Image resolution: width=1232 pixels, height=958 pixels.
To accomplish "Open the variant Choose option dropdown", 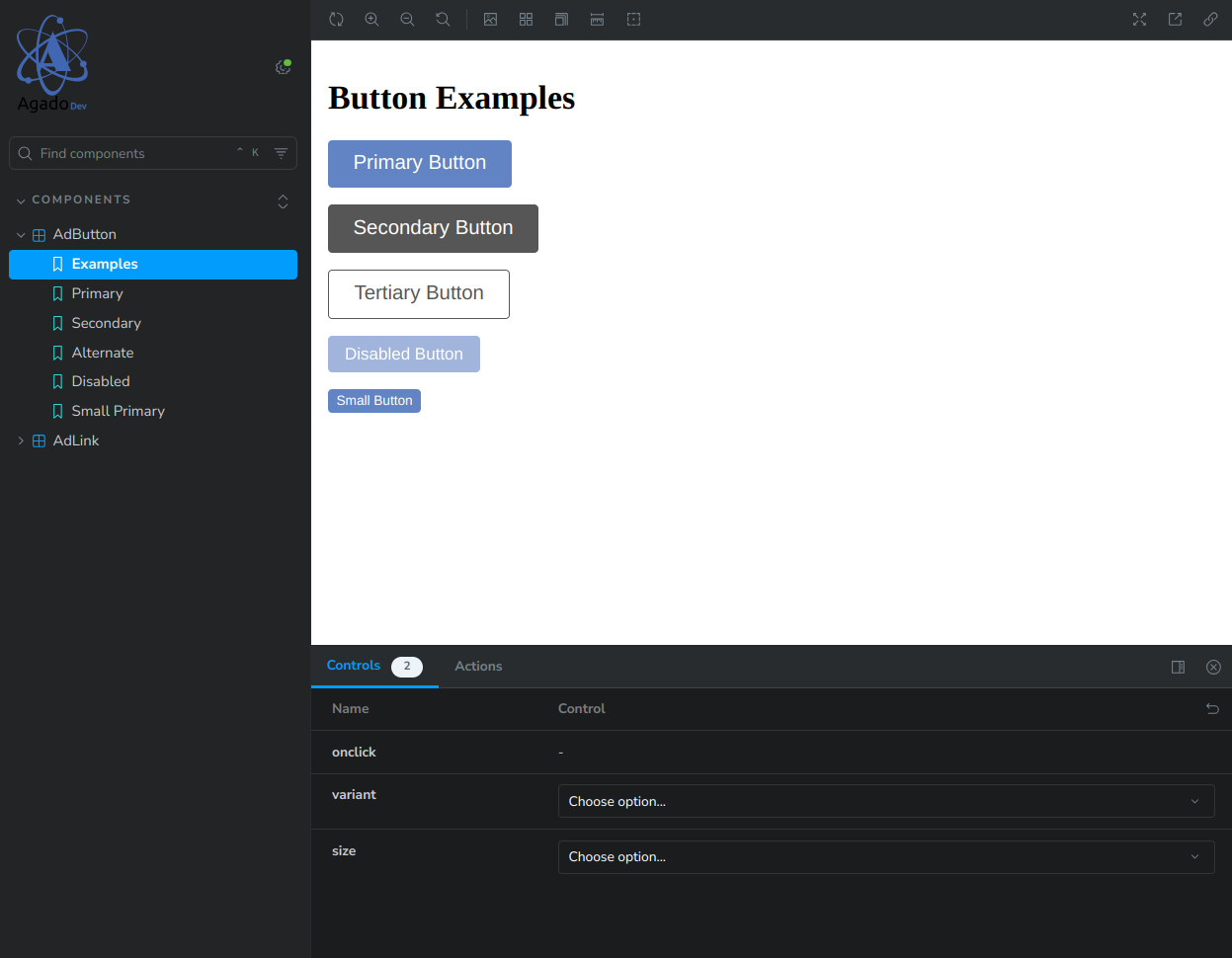I will pos(886,801).
